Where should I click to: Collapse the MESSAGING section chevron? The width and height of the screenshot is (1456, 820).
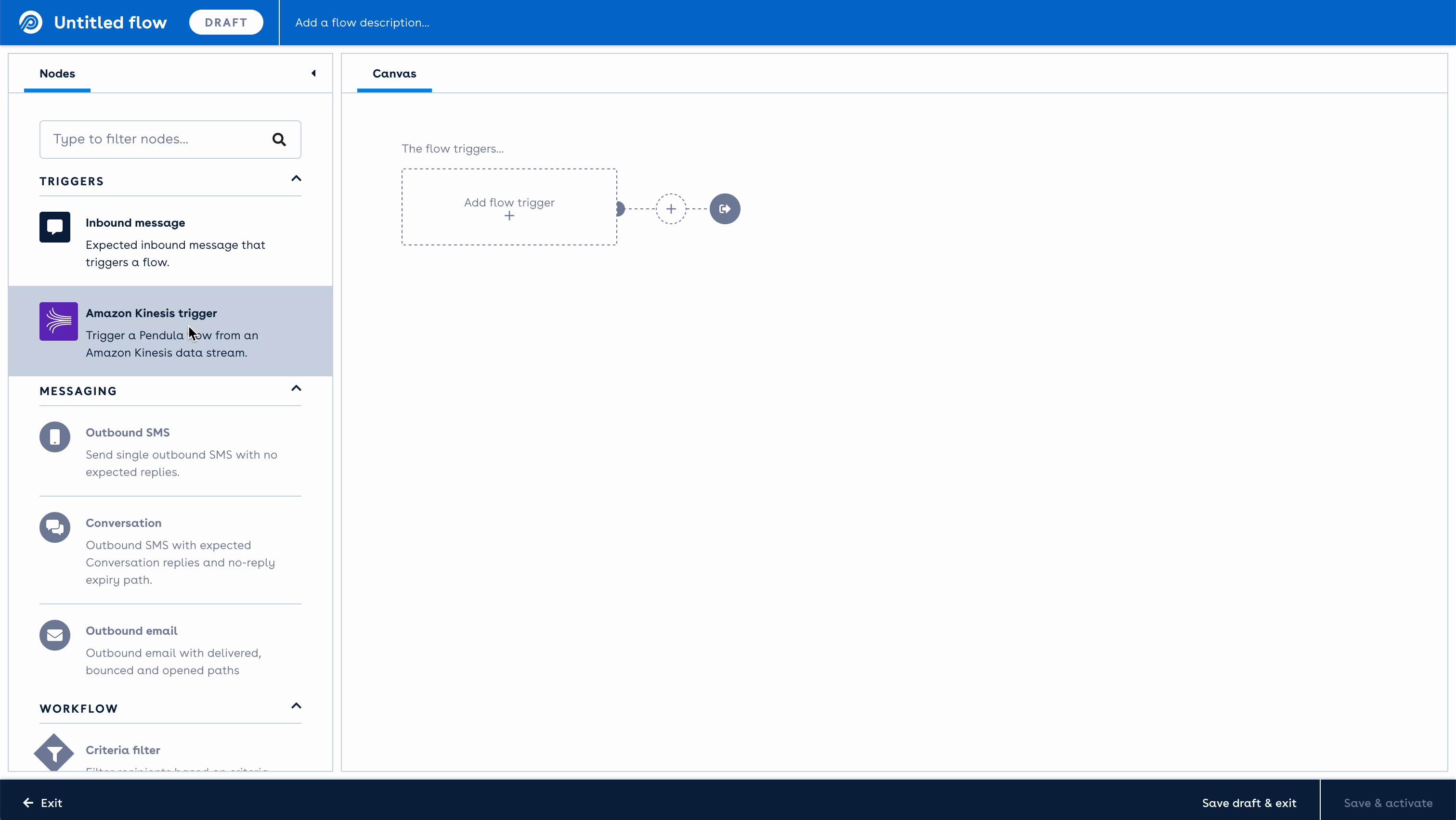tap(296, 388)
